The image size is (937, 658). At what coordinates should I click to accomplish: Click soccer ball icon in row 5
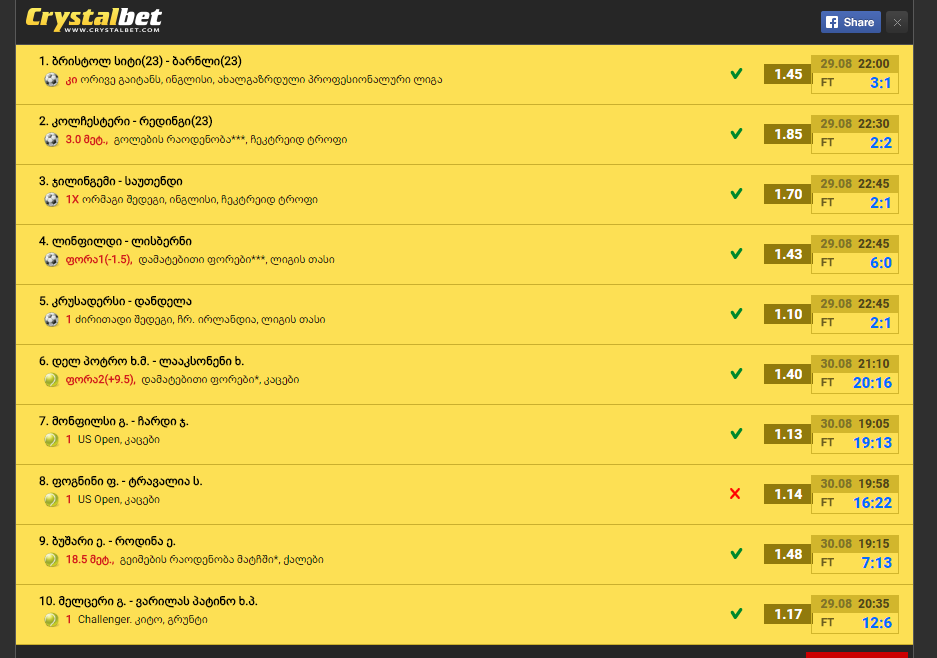[x=51, y=320]
